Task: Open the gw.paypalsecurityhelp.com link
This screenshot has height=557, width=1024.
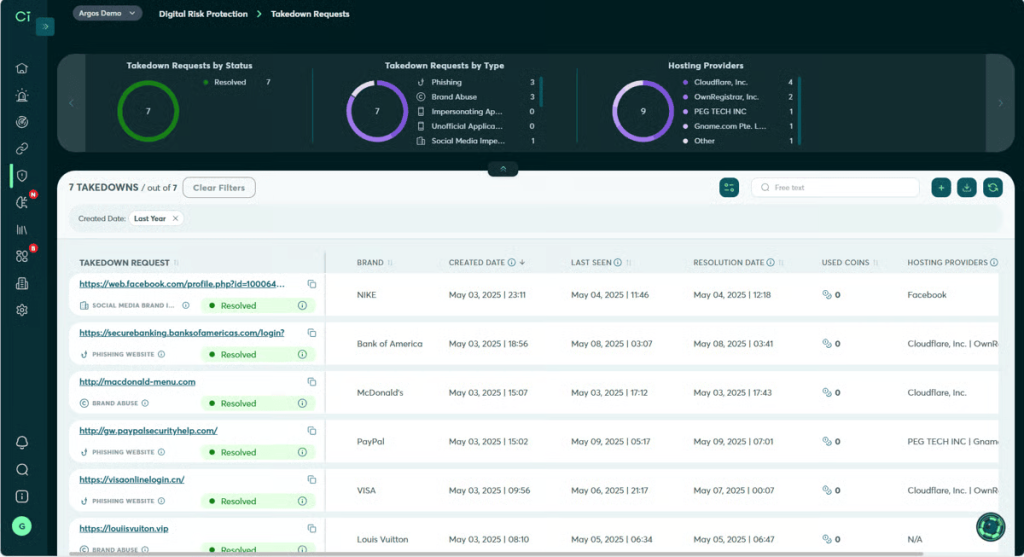Action: pos(148,431)
